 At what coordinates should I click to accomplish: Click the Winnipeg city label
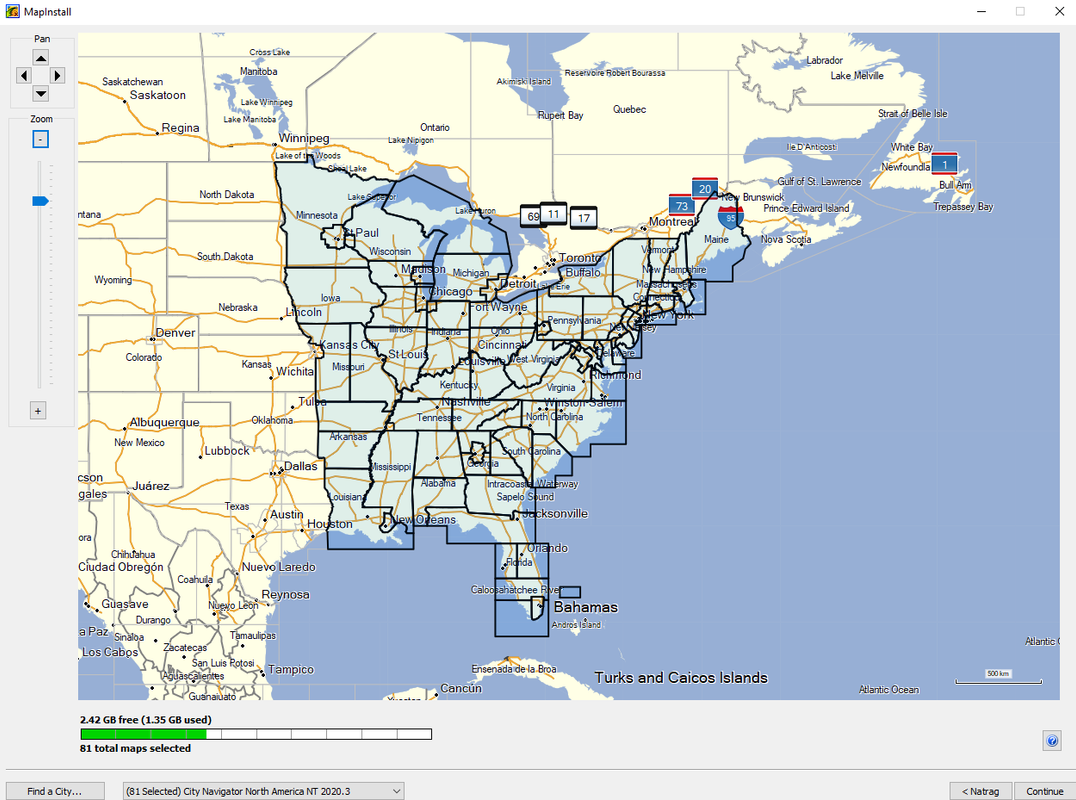(304, 138)
